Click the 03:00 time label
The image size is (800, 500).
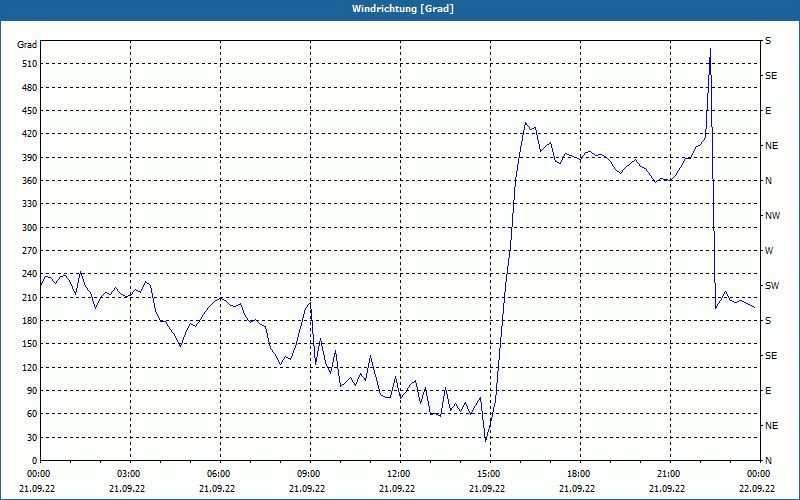point(128,474)
